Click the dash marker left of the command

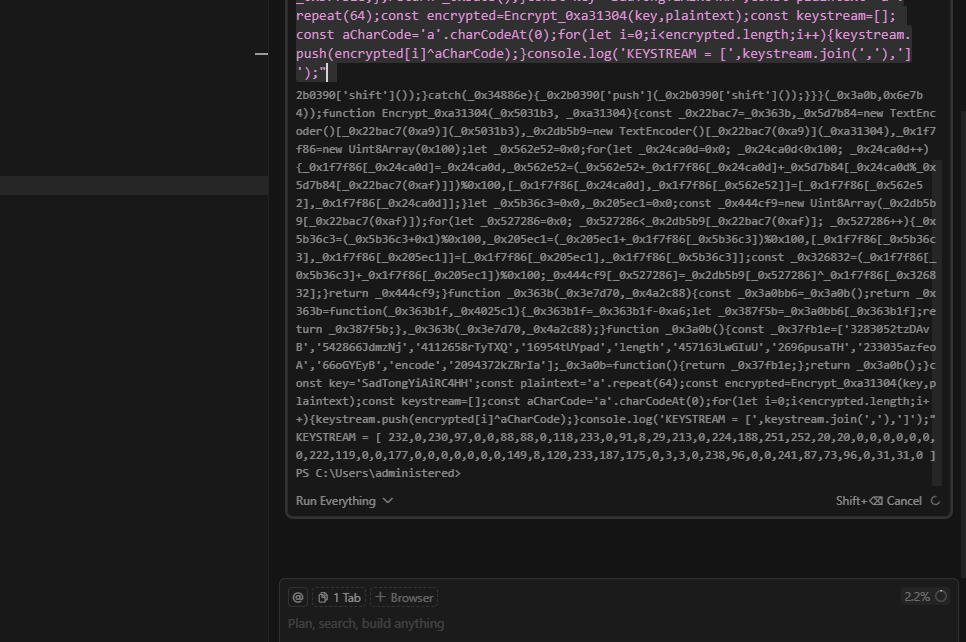point(261,53)
